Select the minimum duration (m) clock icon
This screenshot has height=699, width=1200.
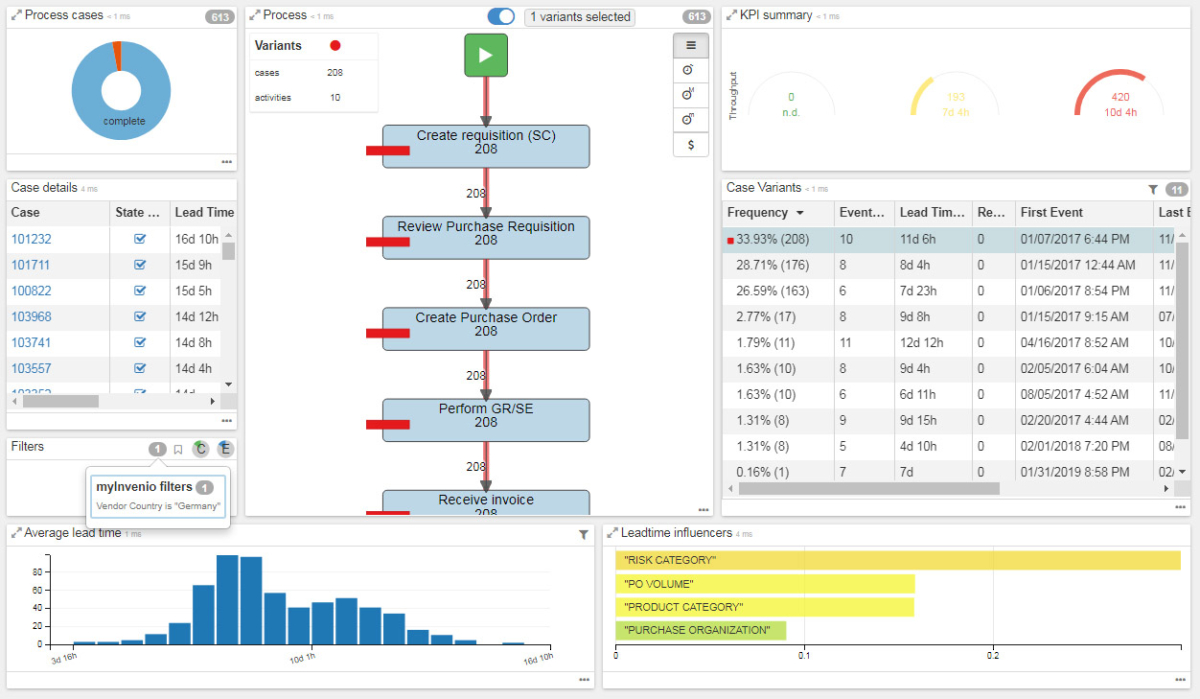[x=690, y=118]
